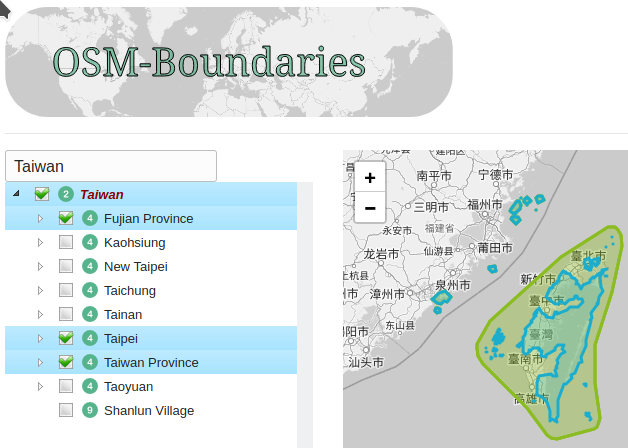Expand the New Taipei node
Image resolution: width=628 pixels, height=448 pixels.
click(x=40, y=267)
